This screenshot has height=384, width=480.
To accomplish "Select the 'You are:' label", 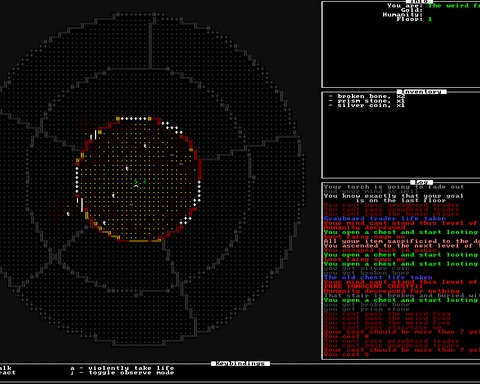I will pos(405,6).
